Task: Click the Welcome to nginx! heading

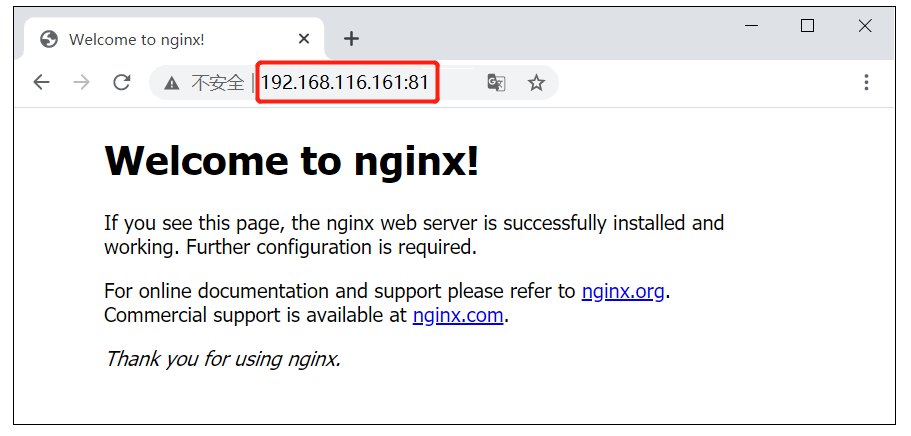Action: point(292,160)
